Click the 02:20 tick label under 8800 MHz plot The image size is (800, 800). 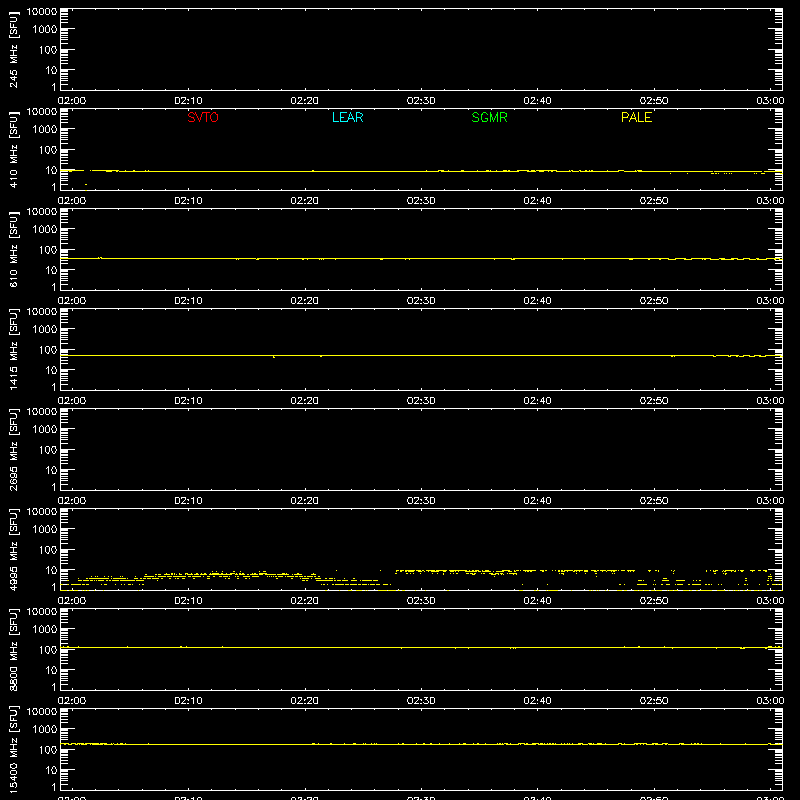pos(305,701)
